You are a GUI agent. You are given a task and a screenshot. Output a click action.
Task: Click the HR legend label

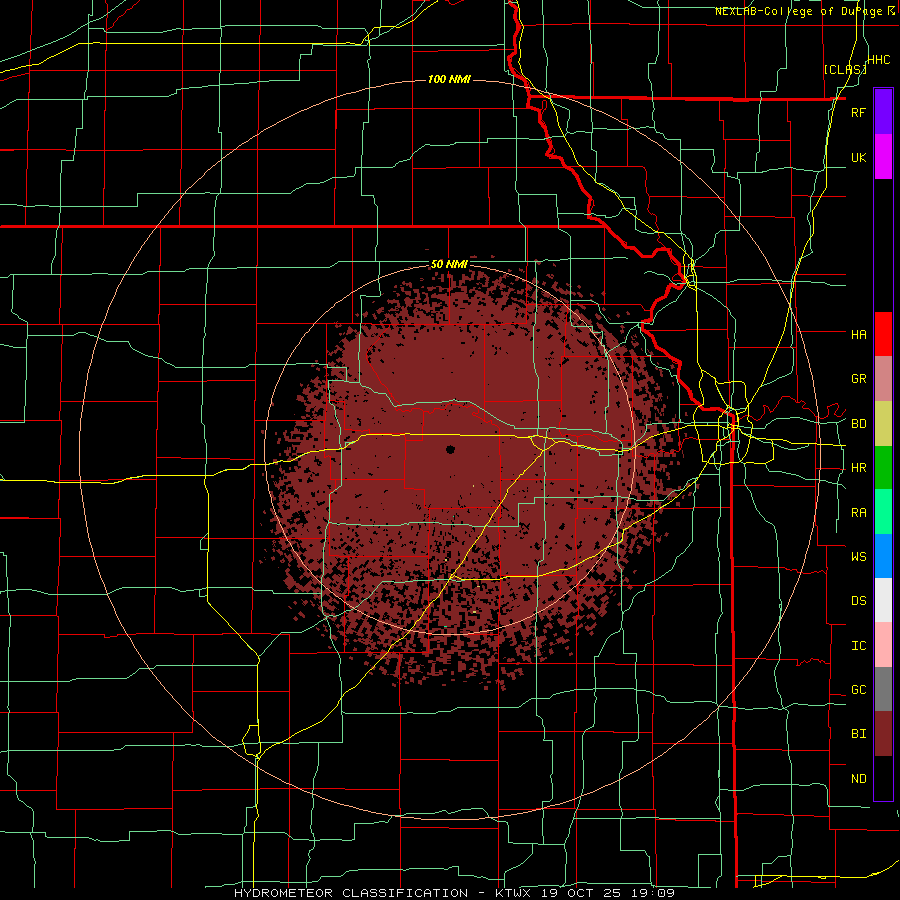(x=858, y=468)
